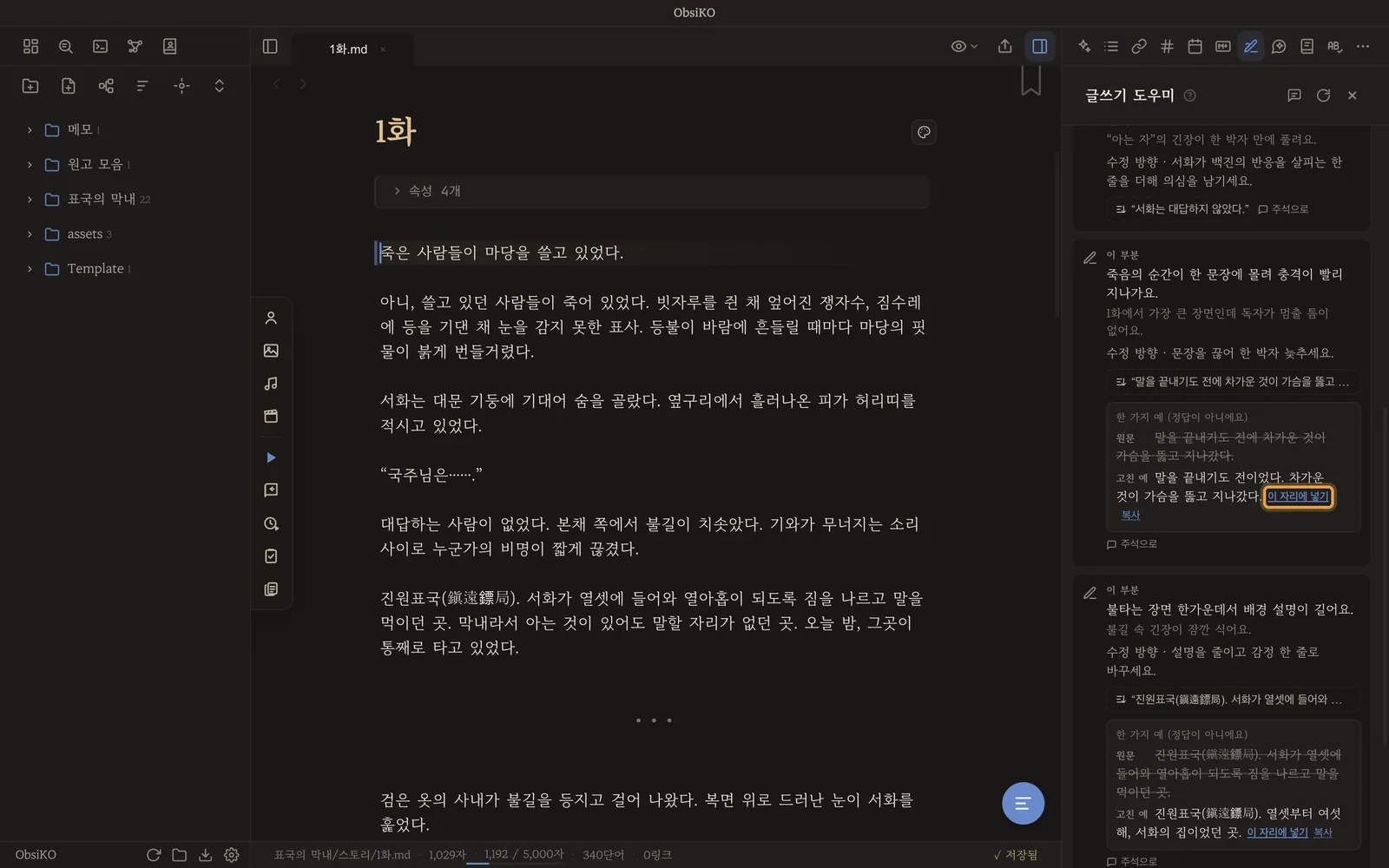Open the links panel icon
Viewport: 1389px width, 868px height.
pos(1139,47)
